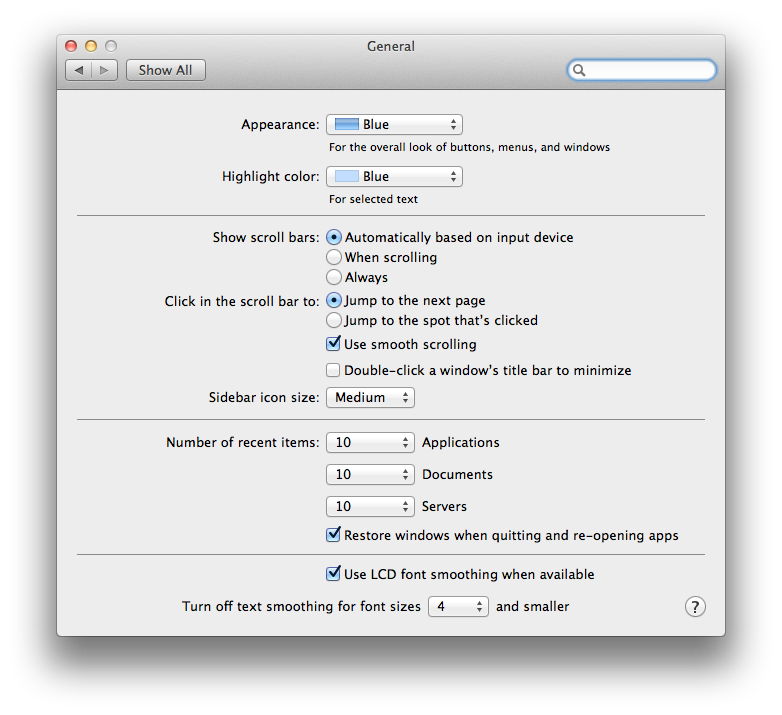Disable Use smooth scrolling checkbox
782x715 pixels.
pyautogui.click(x=333, y=344)
